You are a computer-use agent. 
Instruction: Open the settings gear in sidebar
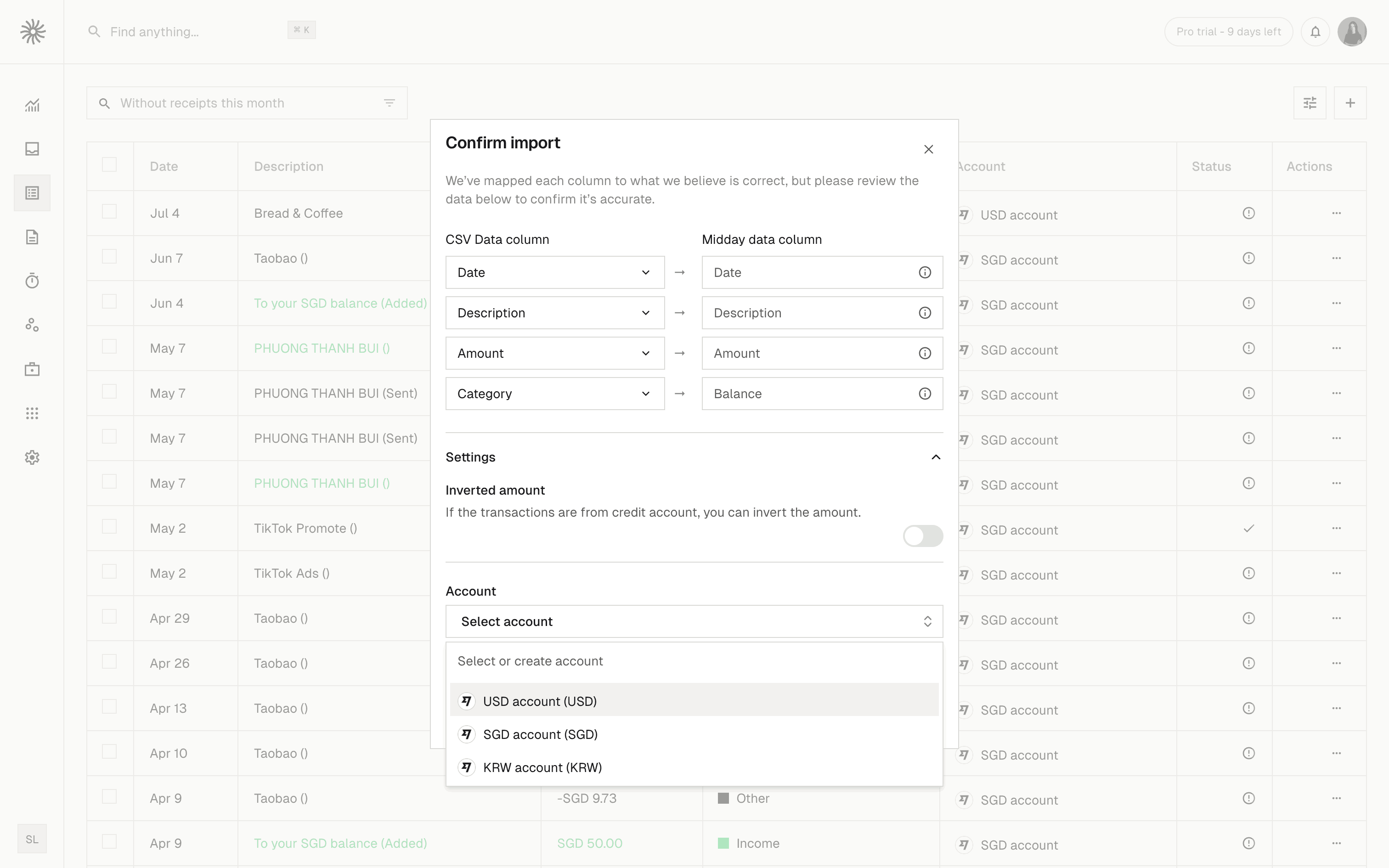pos(32,457)
